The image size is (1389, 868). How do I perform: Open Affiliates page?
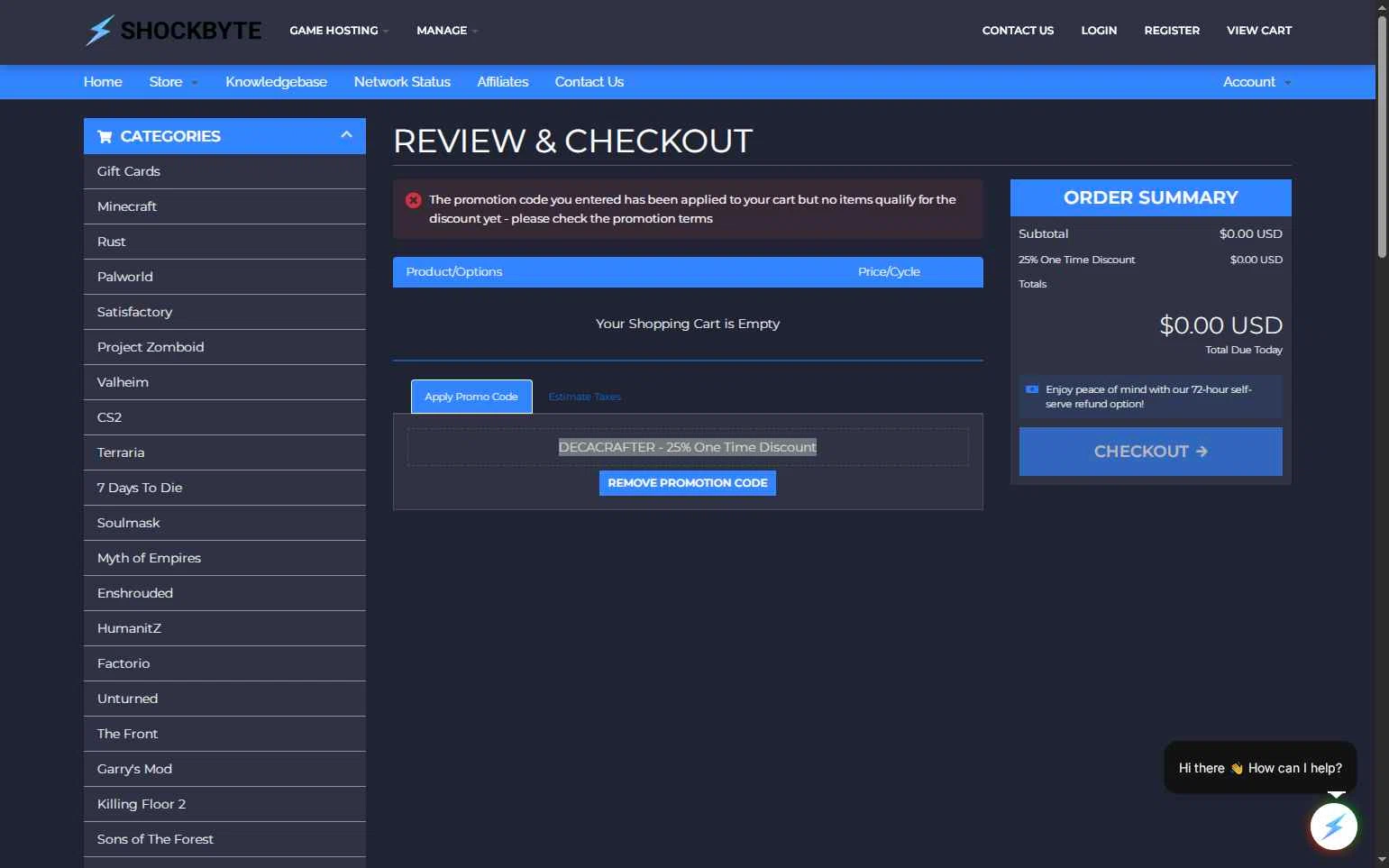pyautogui.click(x=502, y=82)
